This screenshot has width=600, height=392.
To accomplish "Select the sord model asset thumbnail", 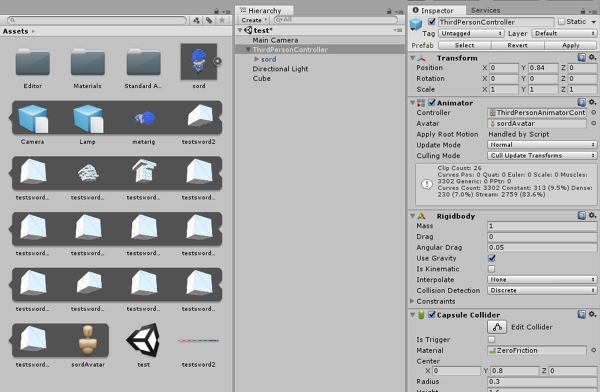I will pyautogui.click(x=199, y=62).
